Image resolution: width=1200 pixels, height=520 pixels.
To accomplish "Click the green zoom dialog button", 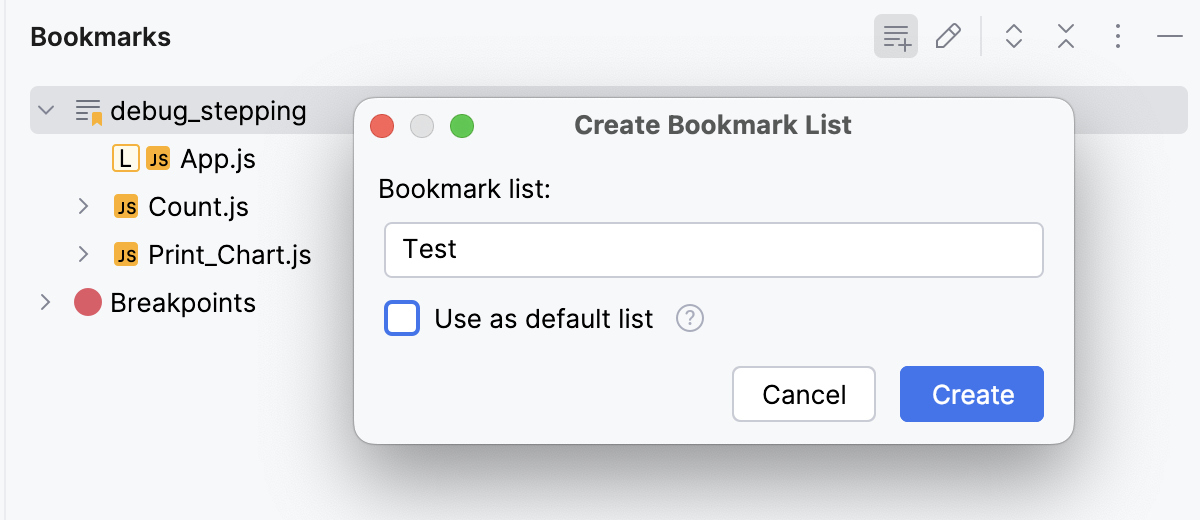I will click(x=462, y=126).
